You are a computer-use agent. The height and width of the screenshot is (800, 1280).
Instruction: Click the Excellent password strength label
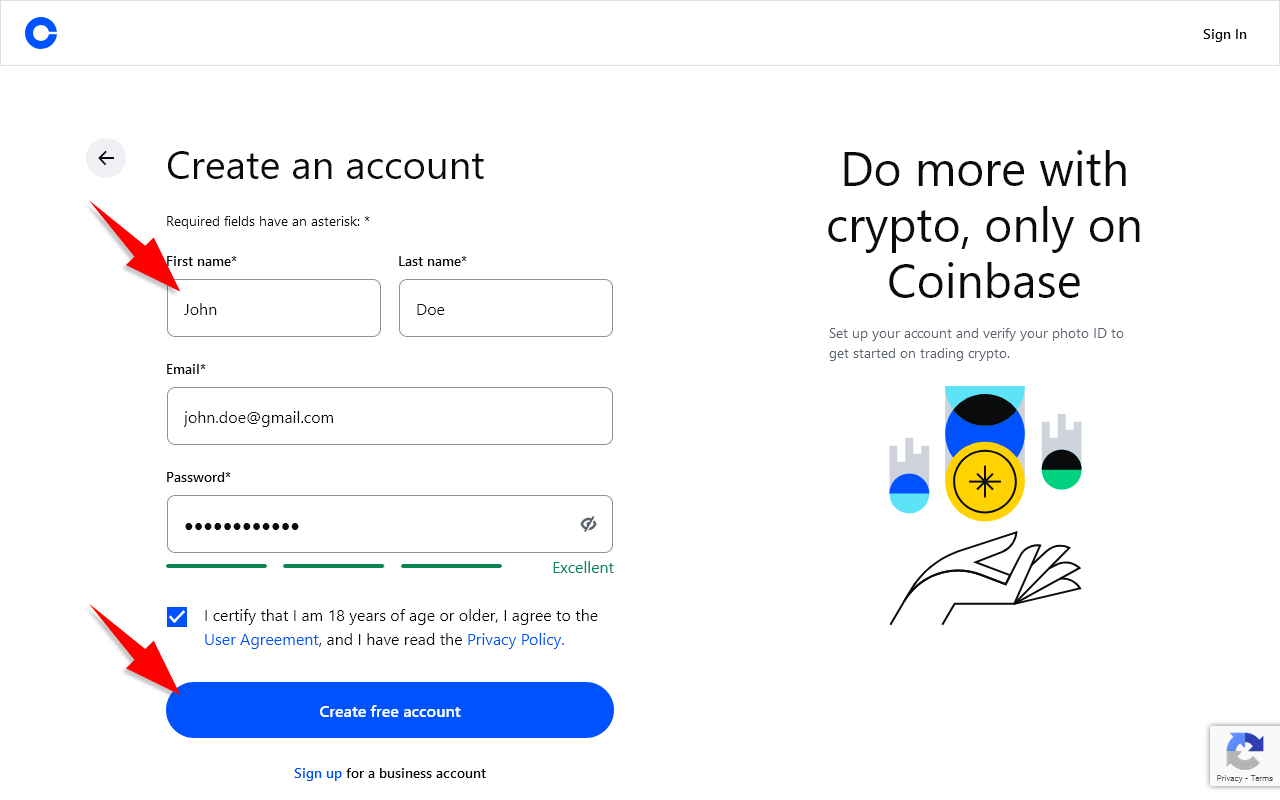583,567
